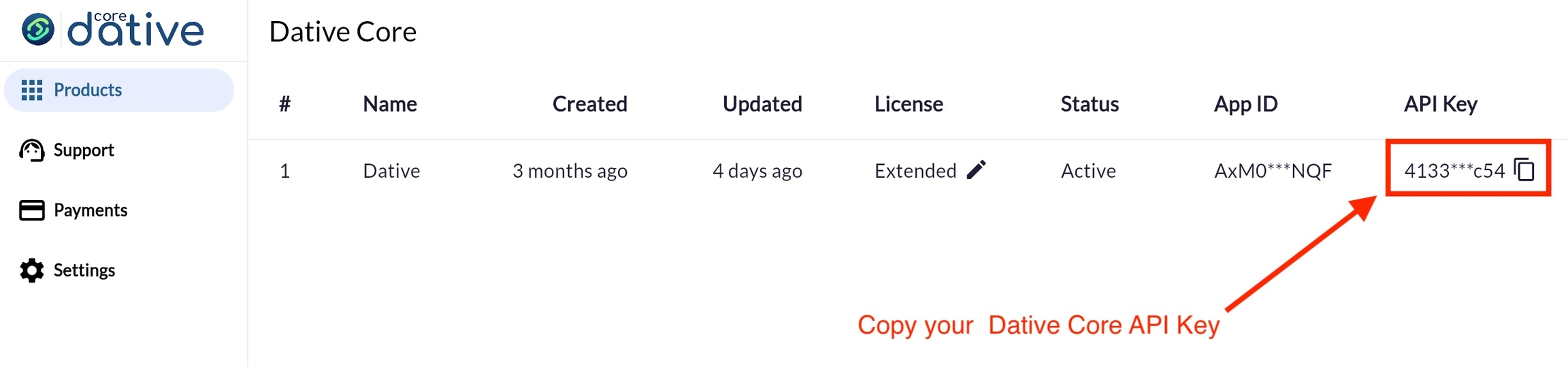
Task: Click the Status column header
Action: 1090,104
